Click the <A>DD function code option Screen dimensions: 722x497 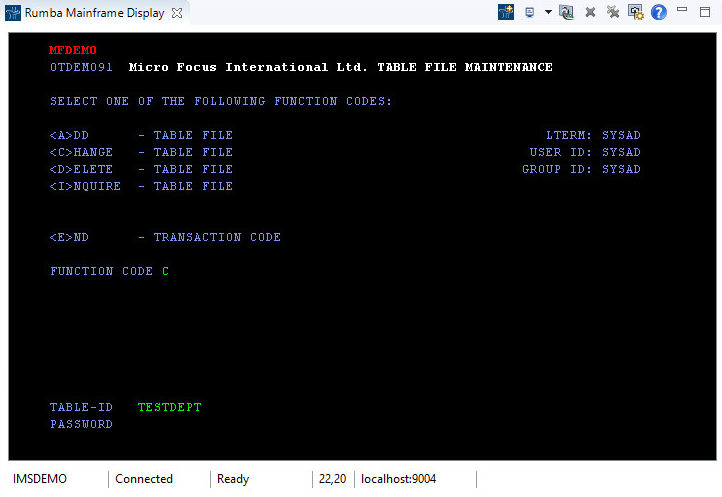pyautogui.click(x=69, y=135)
